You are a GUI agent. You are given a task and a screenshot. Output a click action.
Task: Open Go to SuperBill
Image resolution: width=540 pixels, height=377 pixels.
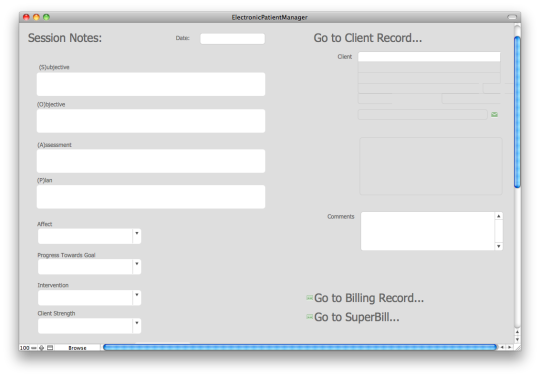pos(356,317)
